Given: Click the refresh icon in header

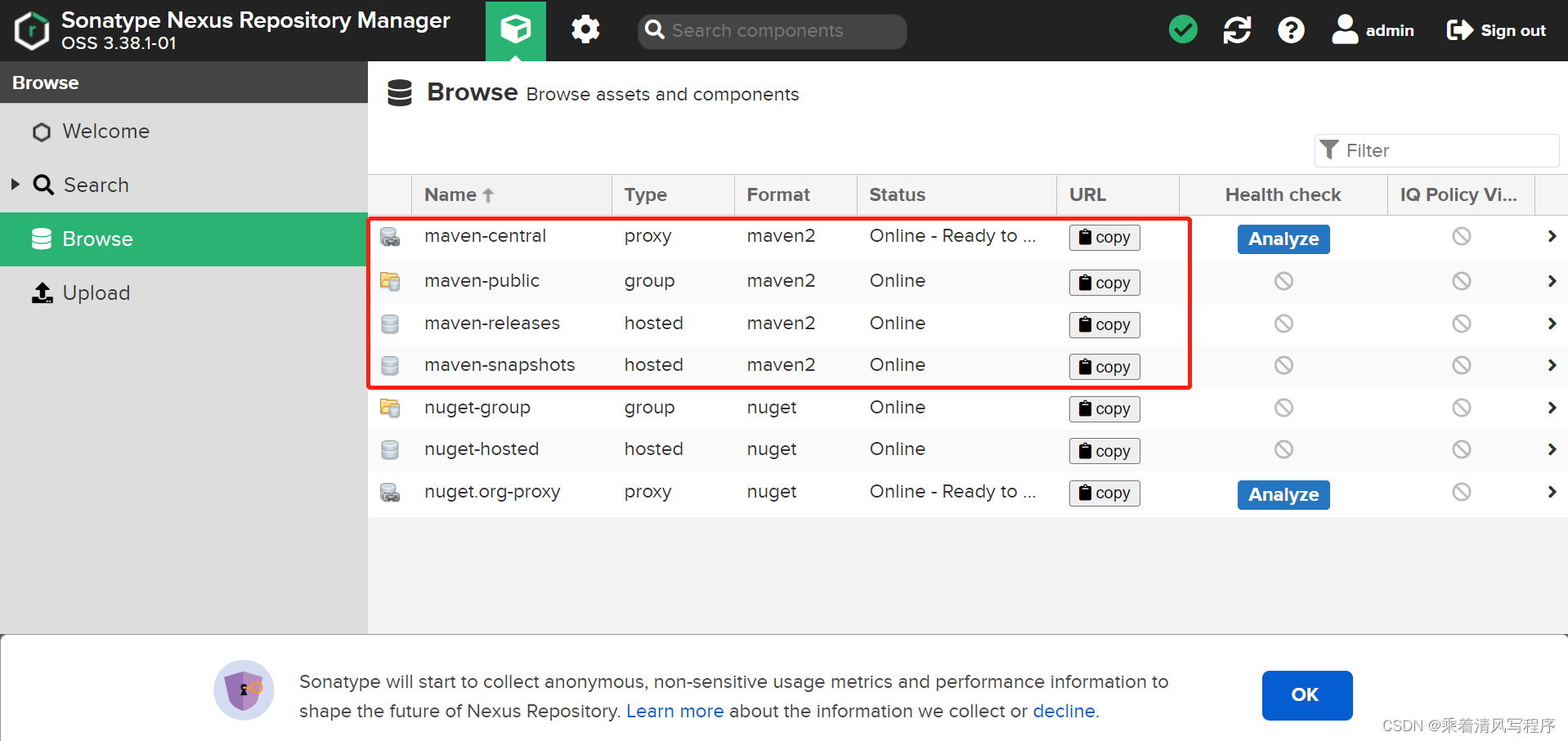Looking at the screenshot, I should pos(1237,30).
